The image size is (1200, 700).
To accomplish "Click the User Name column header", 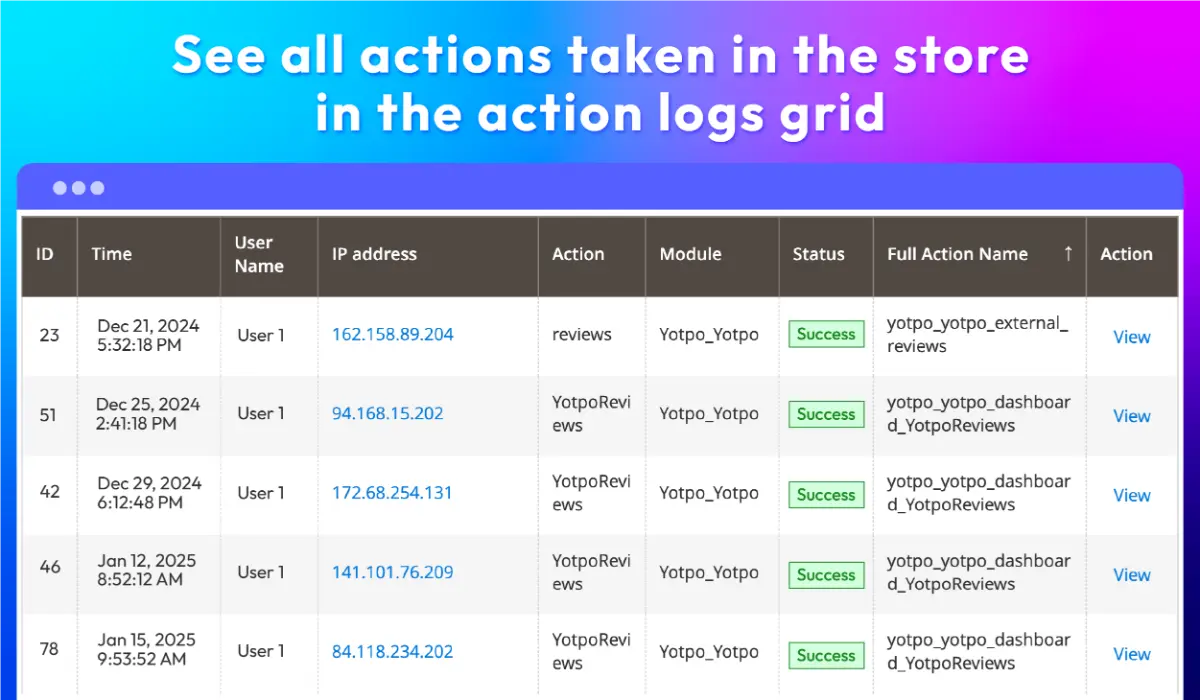I will [x=259, y=254].
